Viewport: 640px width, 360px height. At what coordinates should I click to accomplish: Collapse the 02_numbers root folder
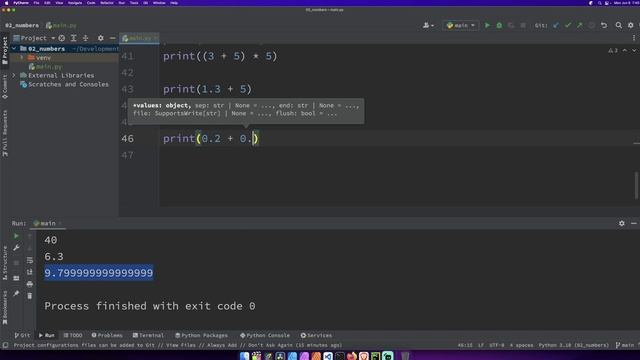[x=14, y=49]
